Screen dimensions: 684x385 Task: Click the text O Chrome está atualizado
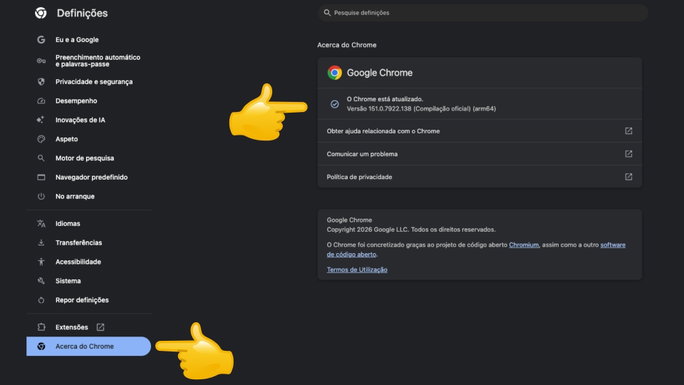click(385, 99)
